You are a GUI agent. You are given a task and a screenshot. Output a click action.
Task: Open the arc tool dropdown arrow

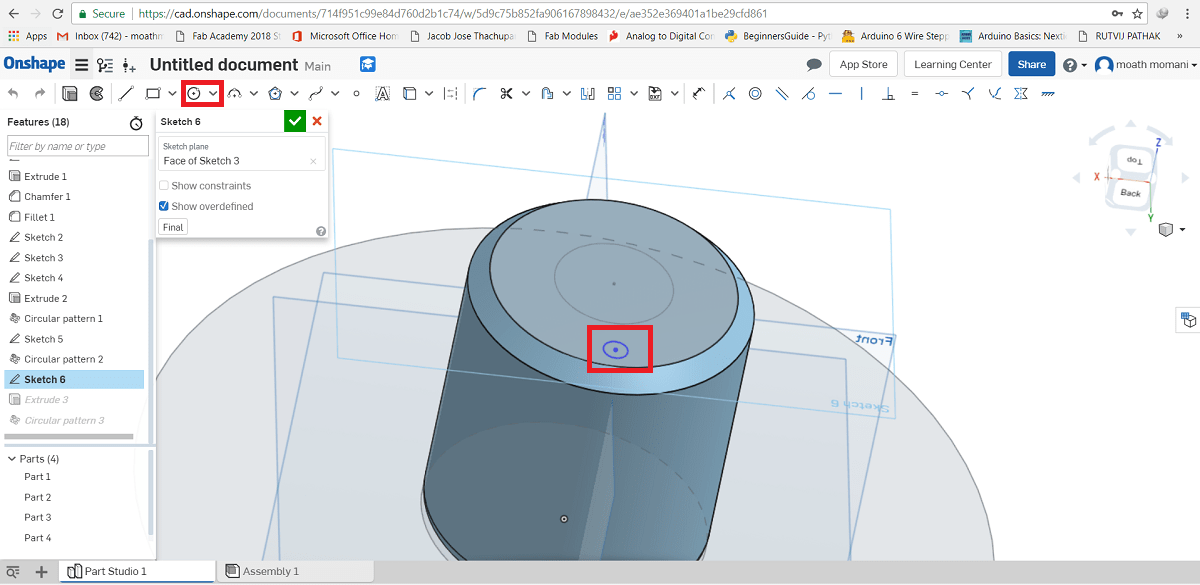pyautogui.click(x=253, y=94)
